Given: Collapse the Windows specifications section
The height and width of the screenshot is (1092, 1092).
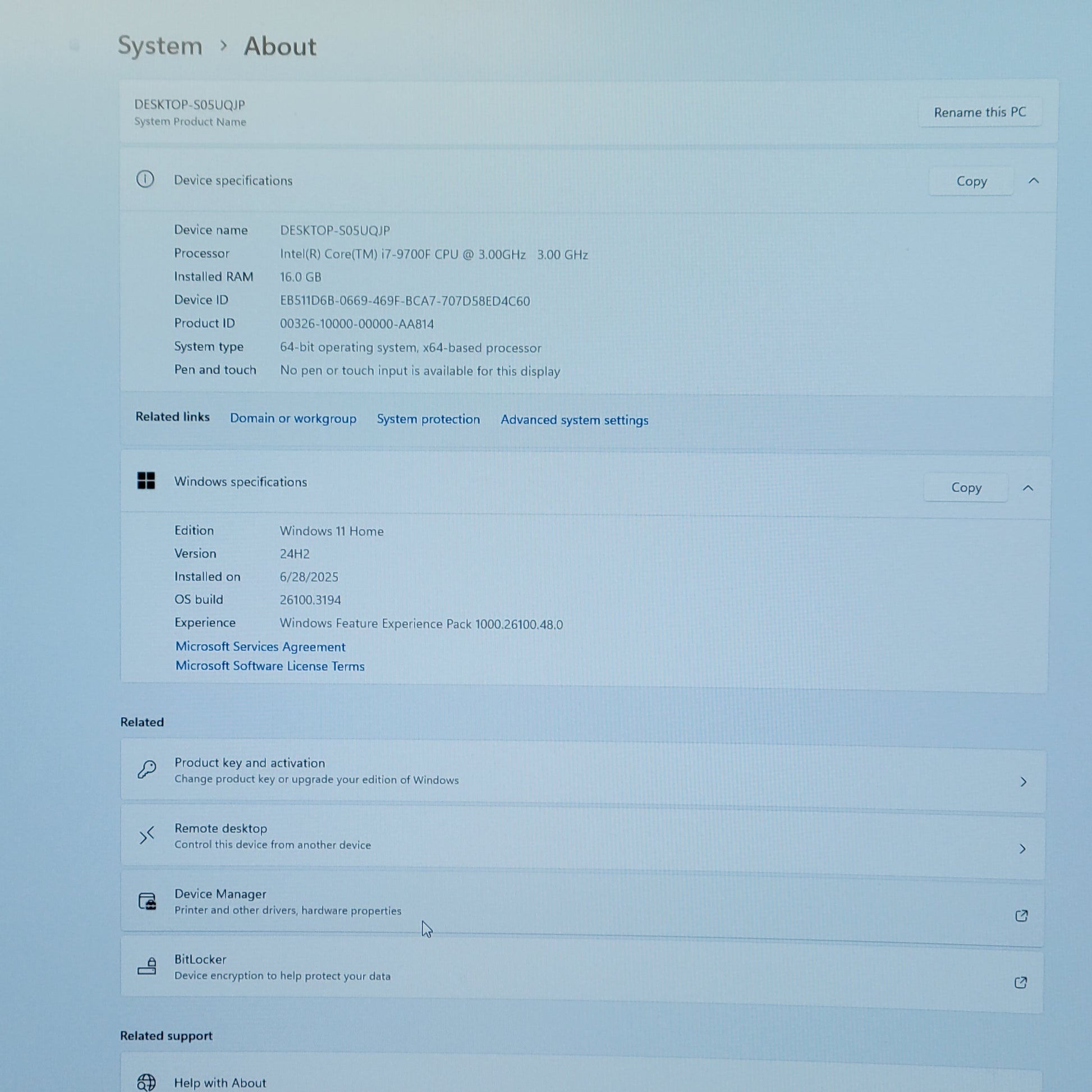Looking at the screenshot, I should pyautogui.click(x=1028, y=488).
